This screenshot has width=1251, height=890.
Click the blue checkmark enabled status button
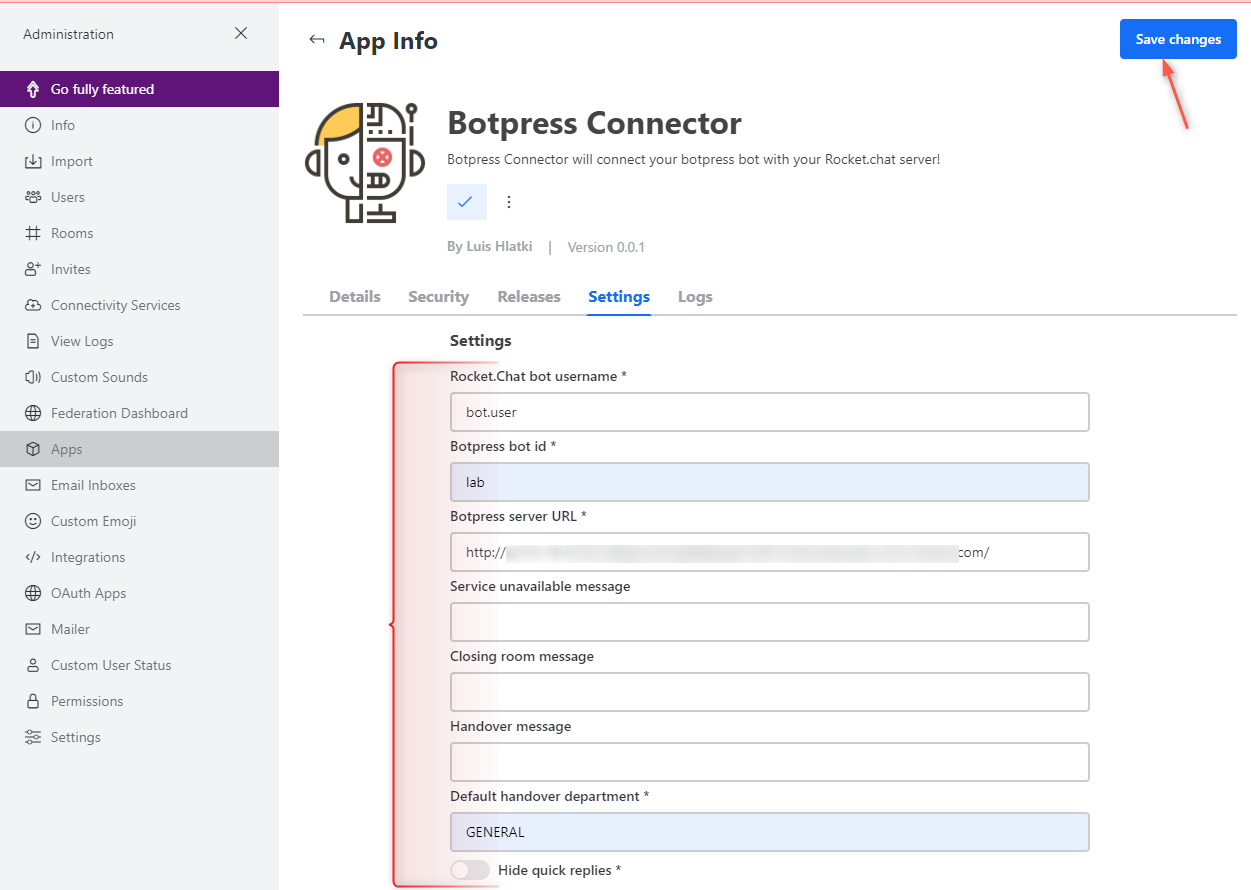466,202
